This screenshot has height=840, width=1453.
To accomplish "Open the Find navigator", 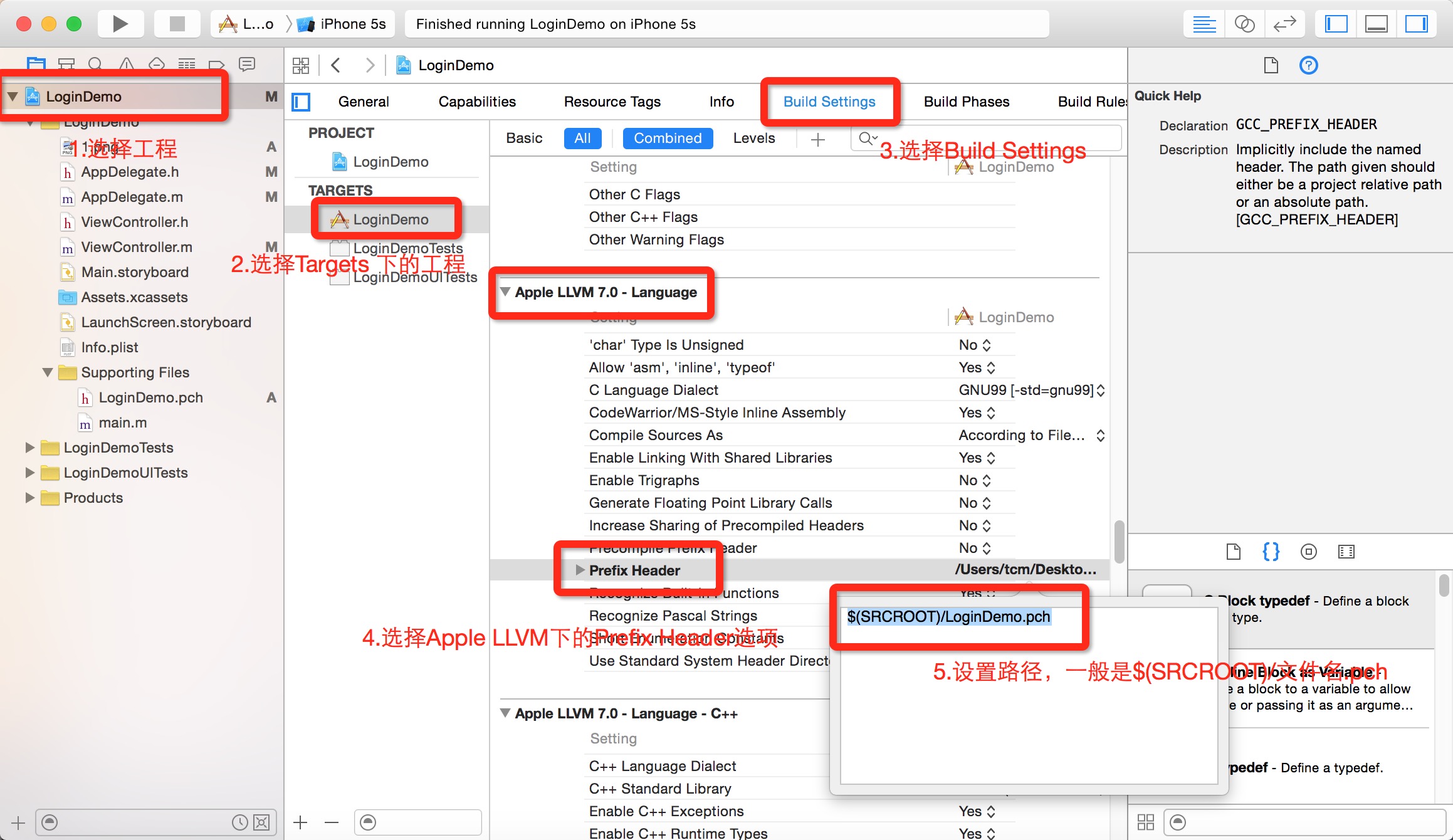I will [96, 64].
